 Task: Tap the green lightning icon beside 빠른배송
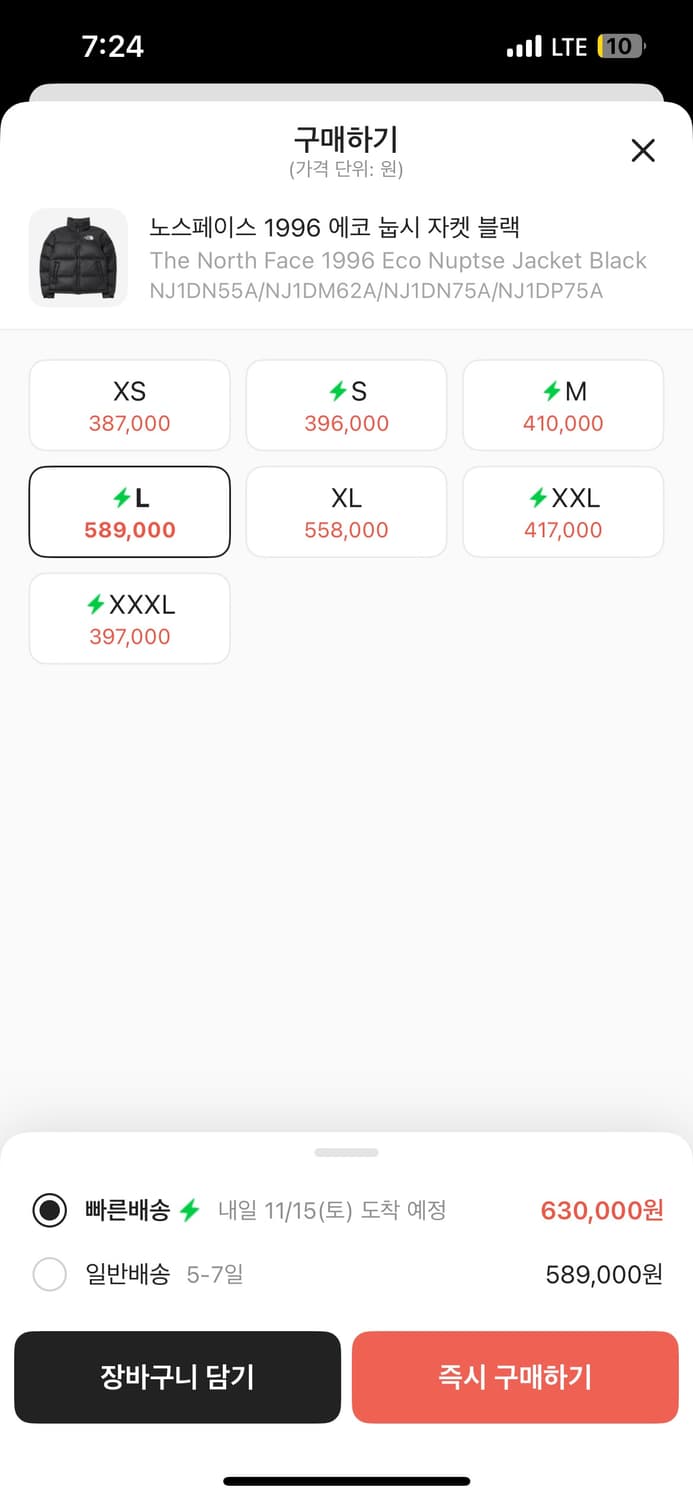point(190,1211)
